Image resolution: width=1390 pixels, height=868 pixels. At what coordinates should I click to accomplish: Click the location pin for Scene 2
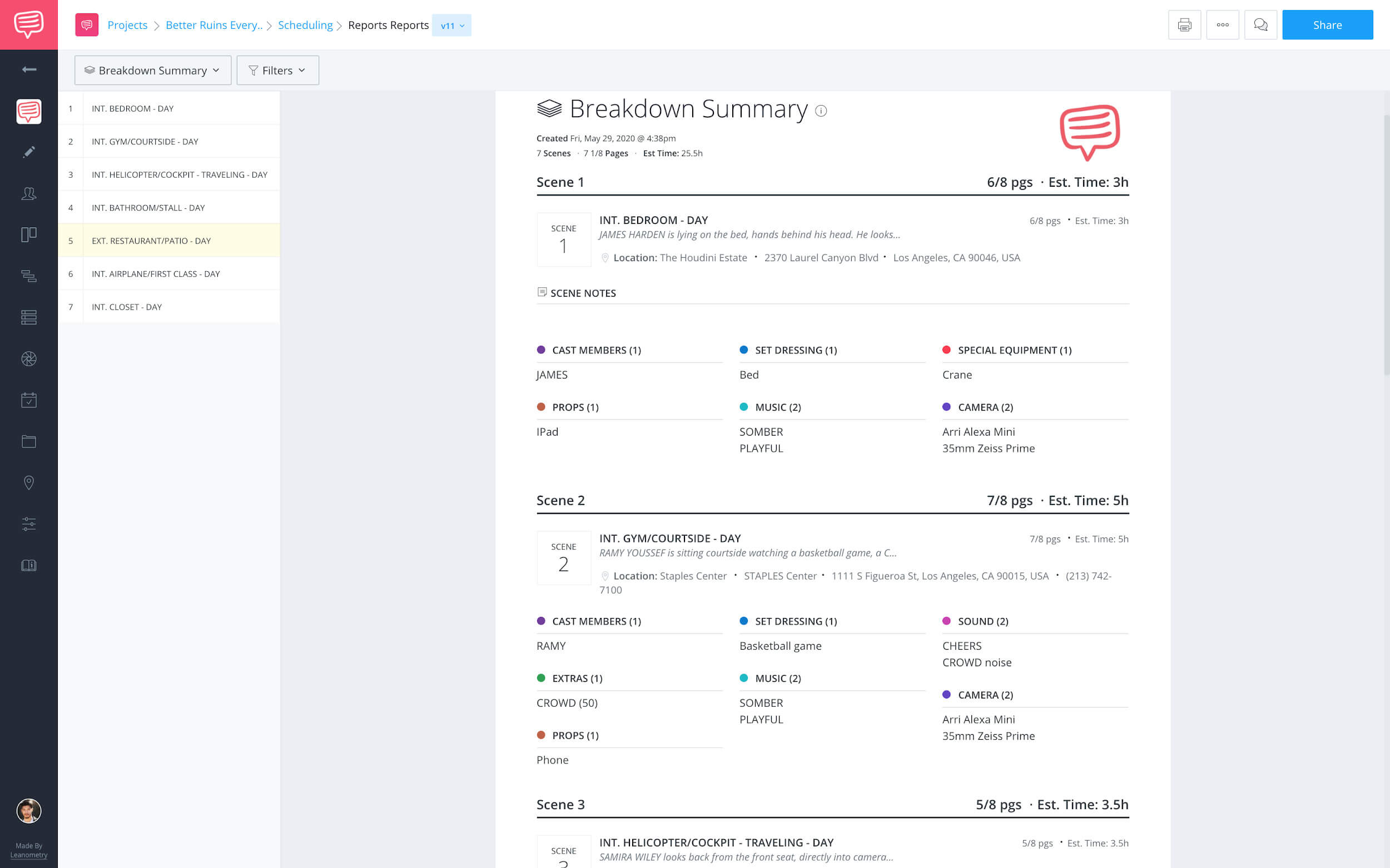[x=605, y=575]
